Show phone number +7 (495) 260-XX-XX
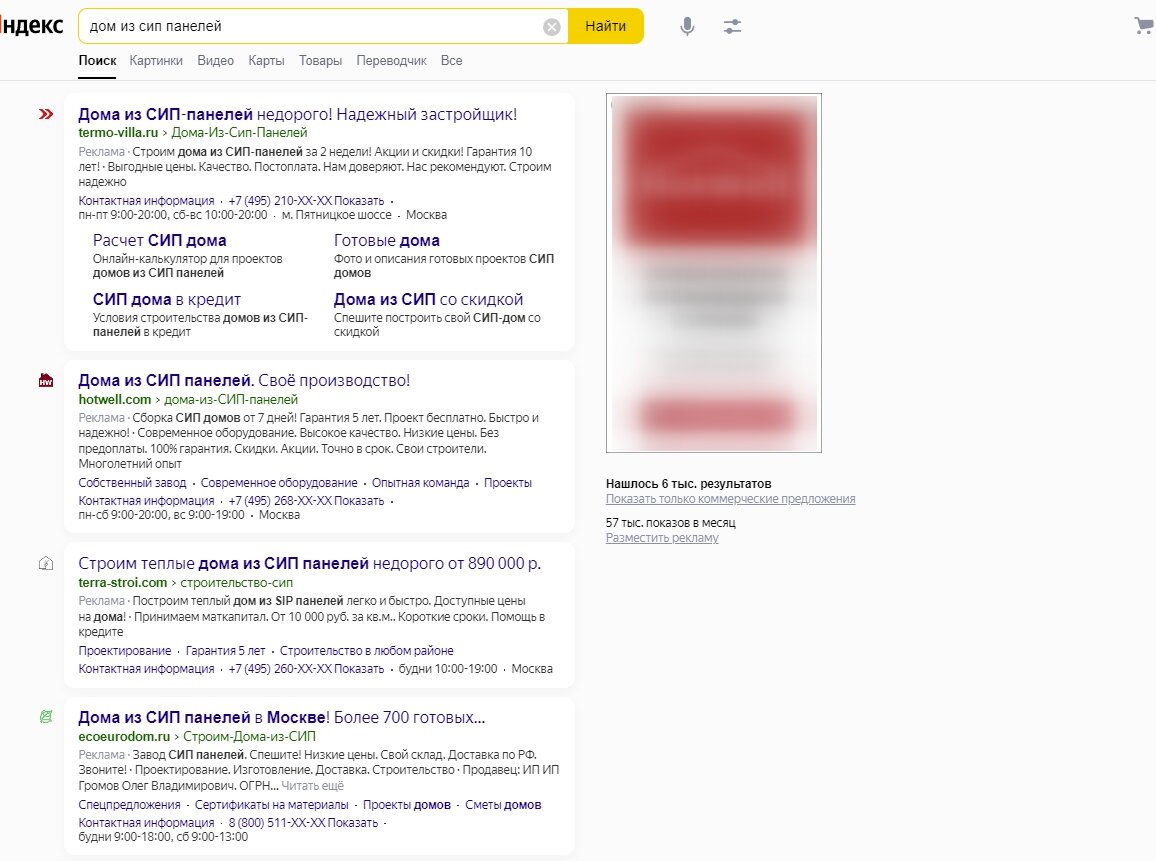1156x861 pixels. (306, 669)
